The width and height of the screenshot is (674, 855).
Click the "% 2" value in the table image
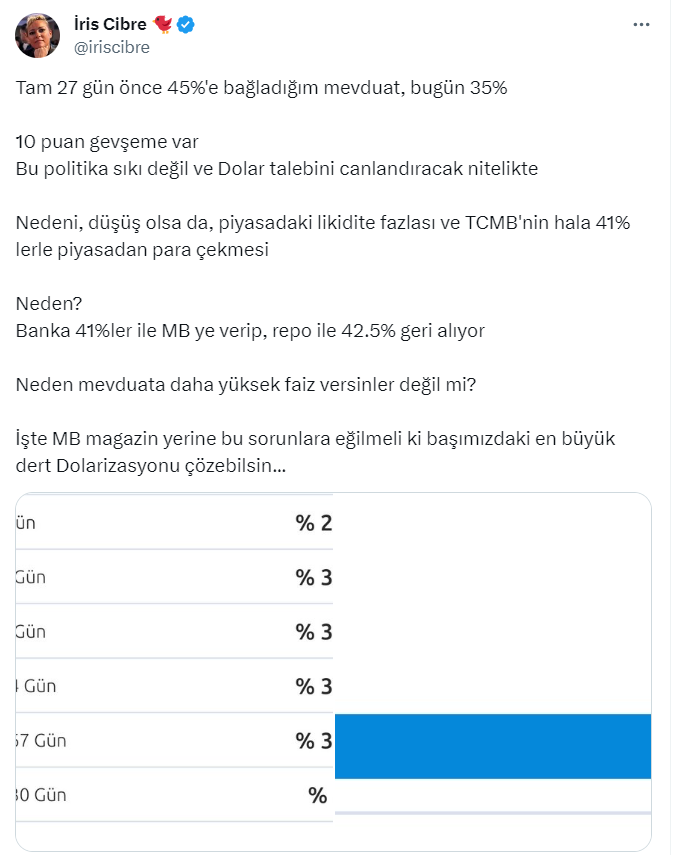313,523
